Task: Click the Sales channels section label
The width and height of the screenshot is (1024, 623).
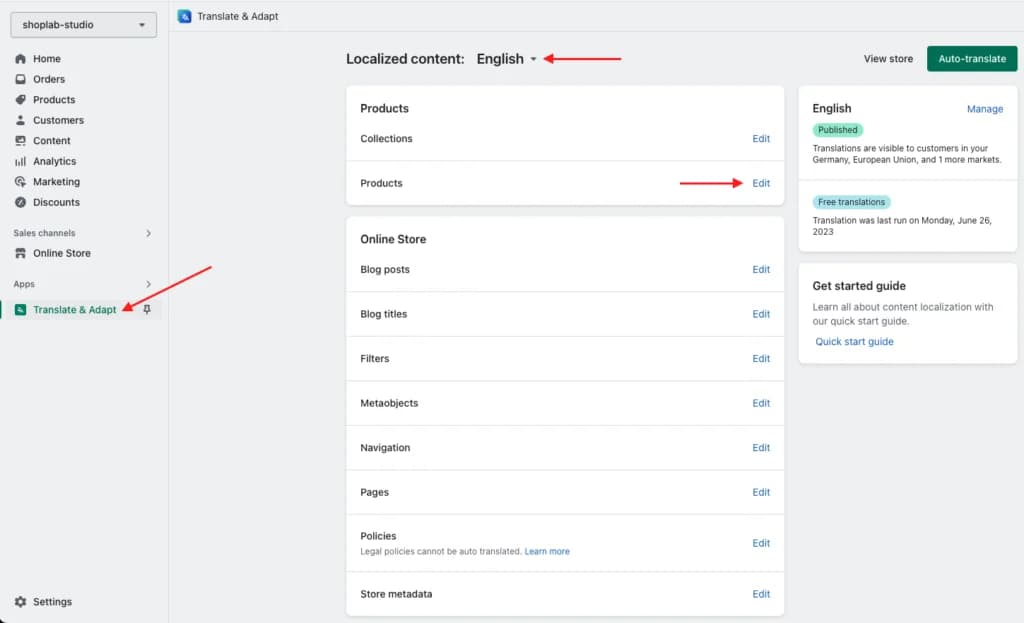Action: tap(44, 233)
